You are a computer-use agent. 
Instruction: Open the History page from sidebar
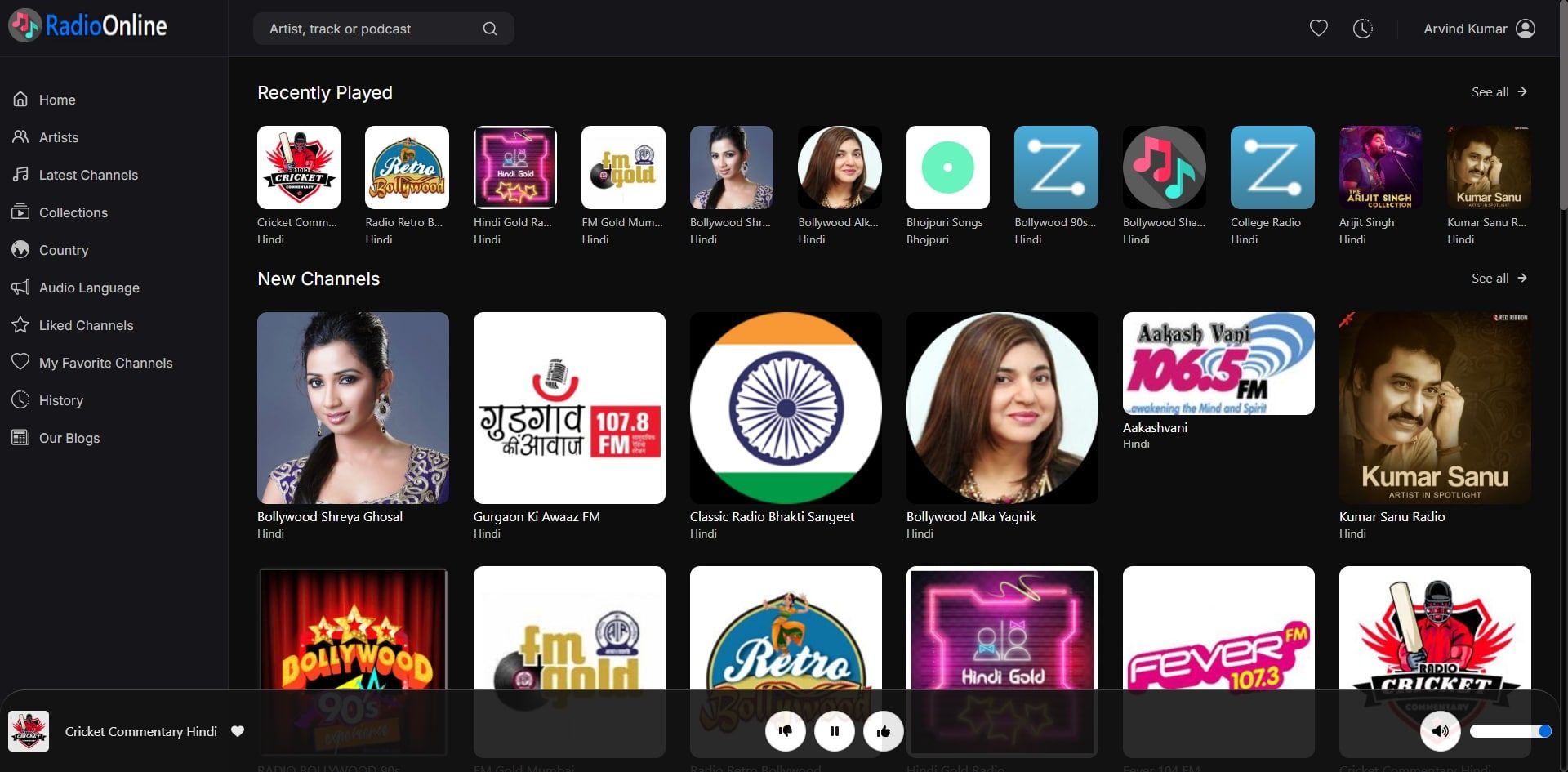61,400
